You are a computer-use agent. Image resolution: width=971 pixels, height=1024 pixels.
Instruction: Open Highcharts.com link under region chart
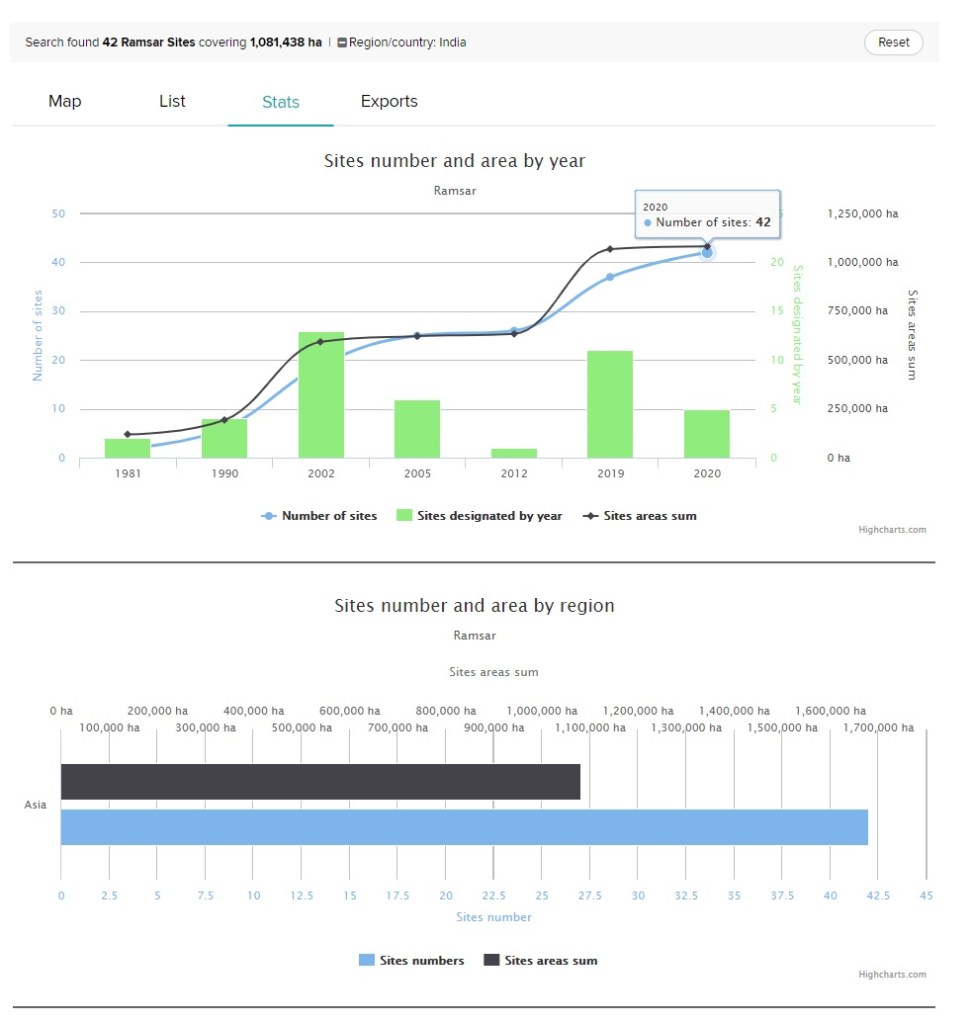pyautogui.click(x=892, y=974)
